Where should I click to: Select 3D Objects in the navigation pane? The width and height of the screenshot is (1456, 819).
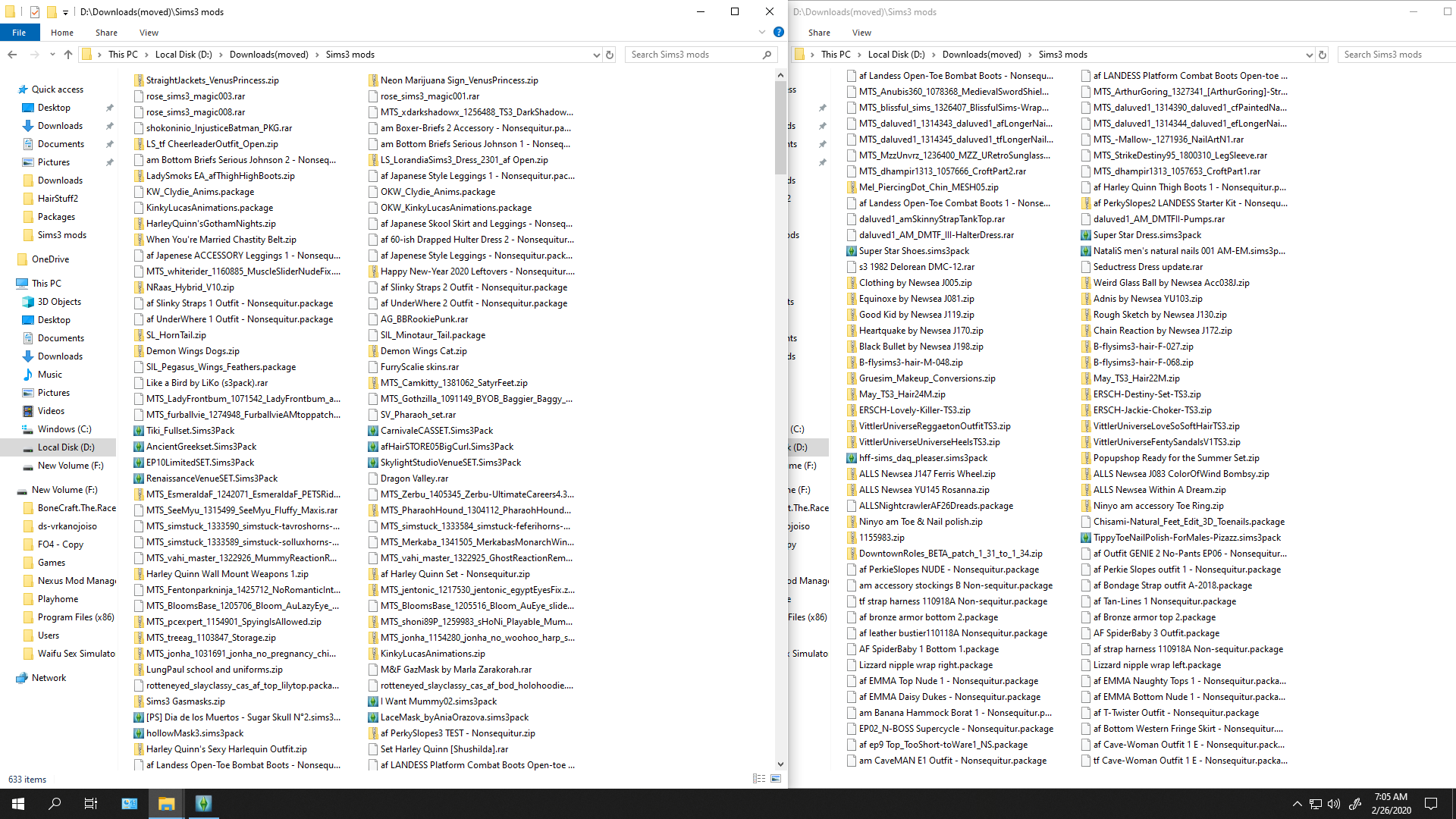[x=59, y=302]
